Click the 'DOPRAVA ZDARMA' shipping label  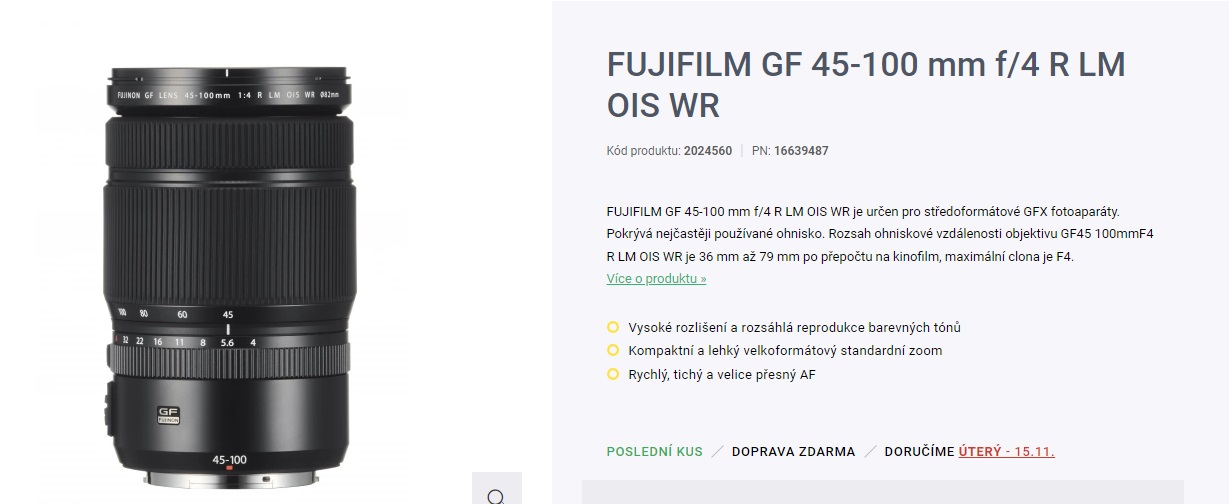793,452
